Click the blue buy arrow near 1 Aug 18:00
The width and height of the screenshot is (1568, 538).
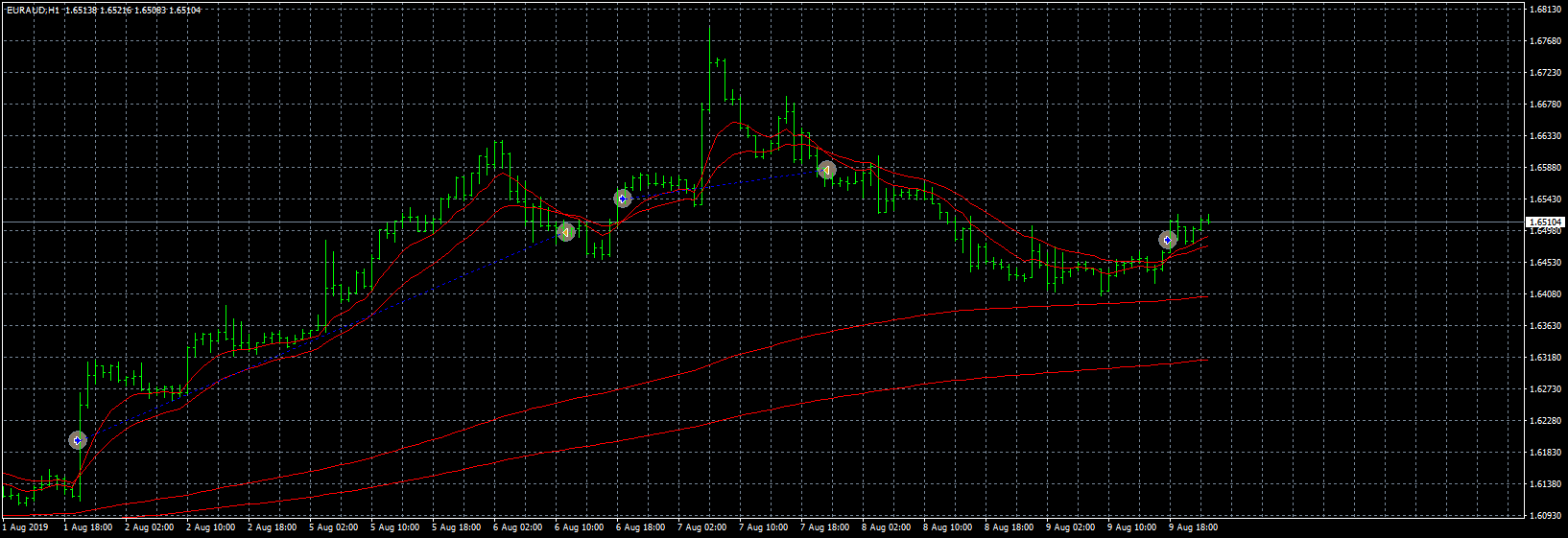pyautogui.click(x=78, y=440)
